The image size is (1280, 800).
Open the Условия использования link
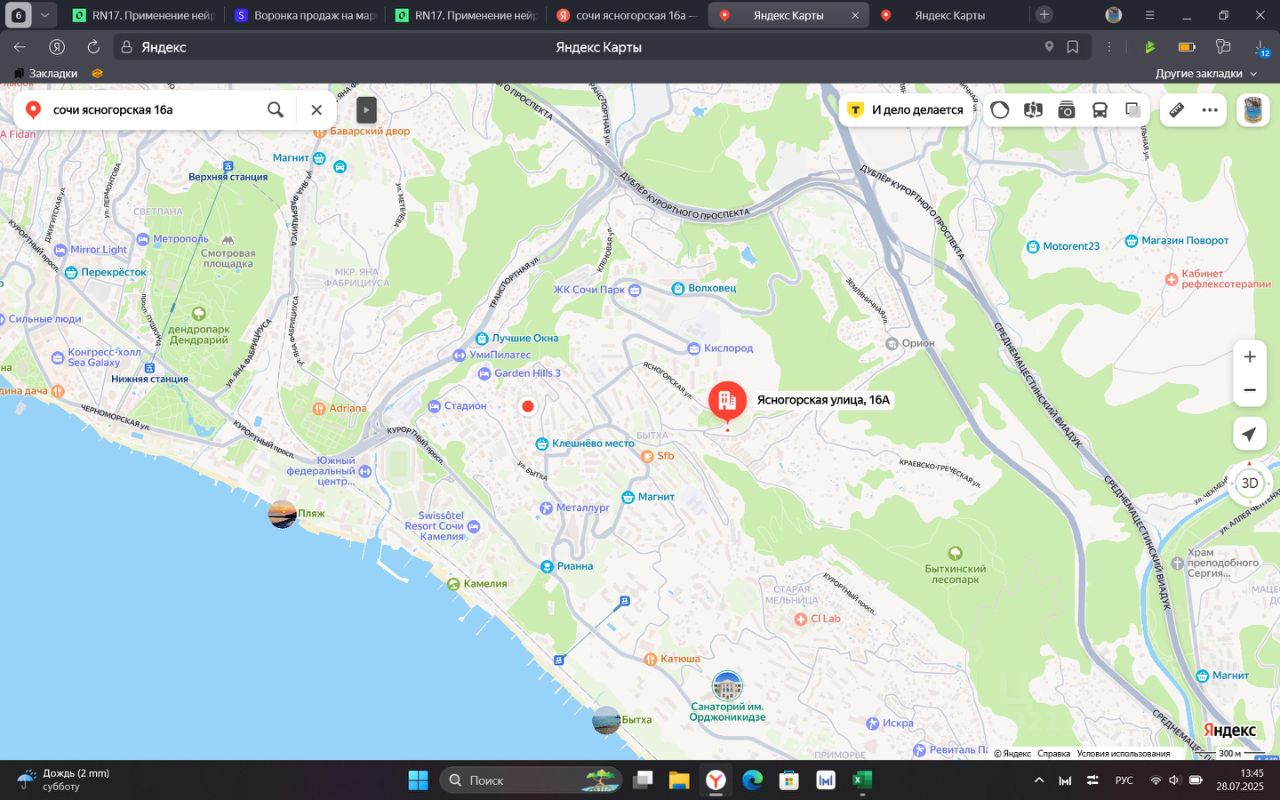click(1123, 754)
